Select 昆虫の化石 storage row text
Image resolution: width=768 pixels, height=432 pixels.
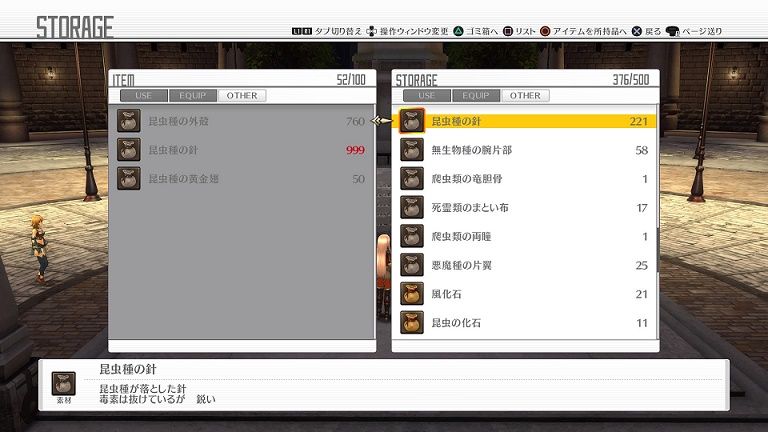[456, 323]
